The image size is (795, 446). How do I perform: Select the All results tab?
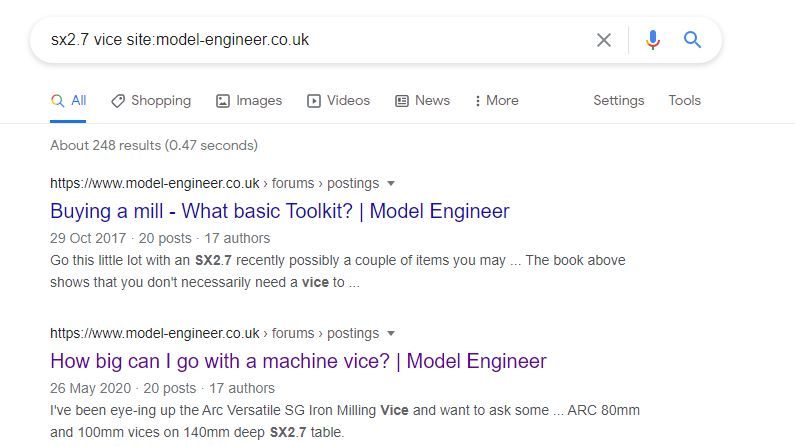pyautogui.click(x=68, y=101)
